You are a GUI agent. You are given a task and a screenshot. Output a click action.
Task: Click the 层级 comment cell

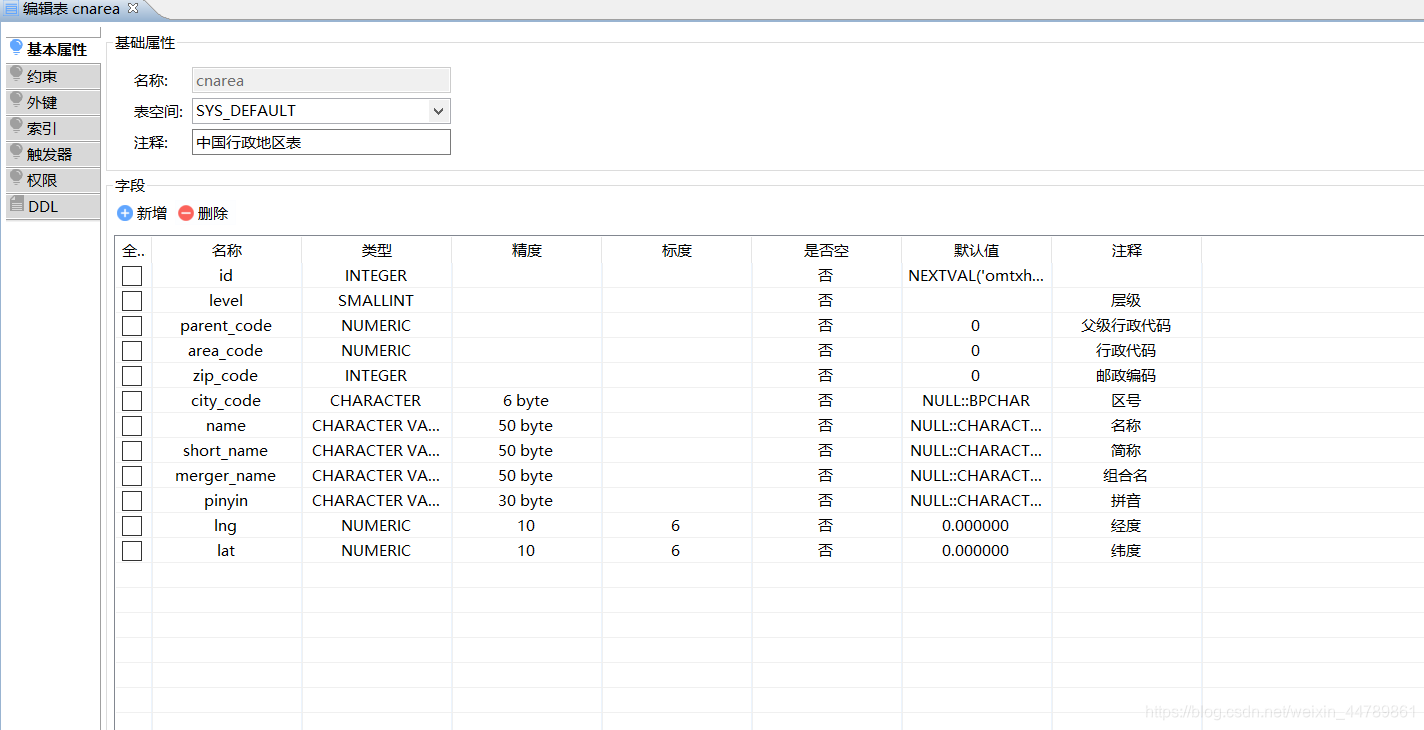(x=1126, y=301)
